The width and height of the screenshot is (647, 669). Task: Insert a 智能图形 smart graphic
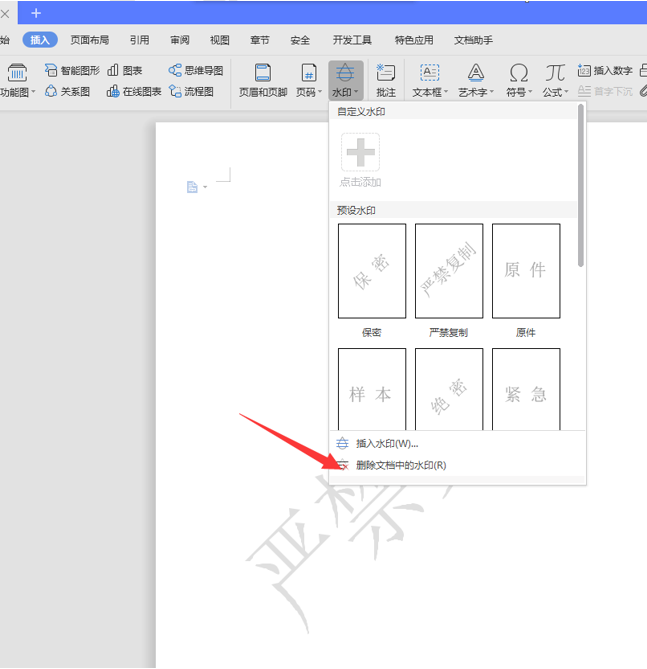click(x=72, y=70)
